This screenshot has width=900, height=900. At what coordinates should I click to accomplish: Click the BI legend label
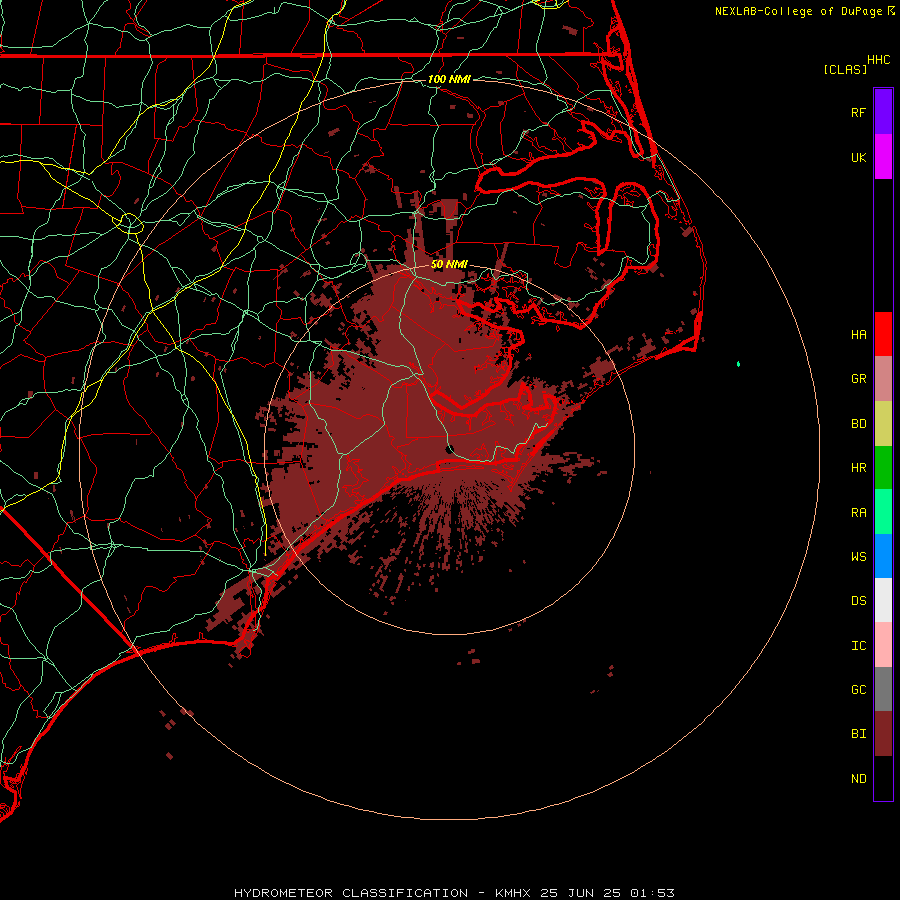[858, 734]
